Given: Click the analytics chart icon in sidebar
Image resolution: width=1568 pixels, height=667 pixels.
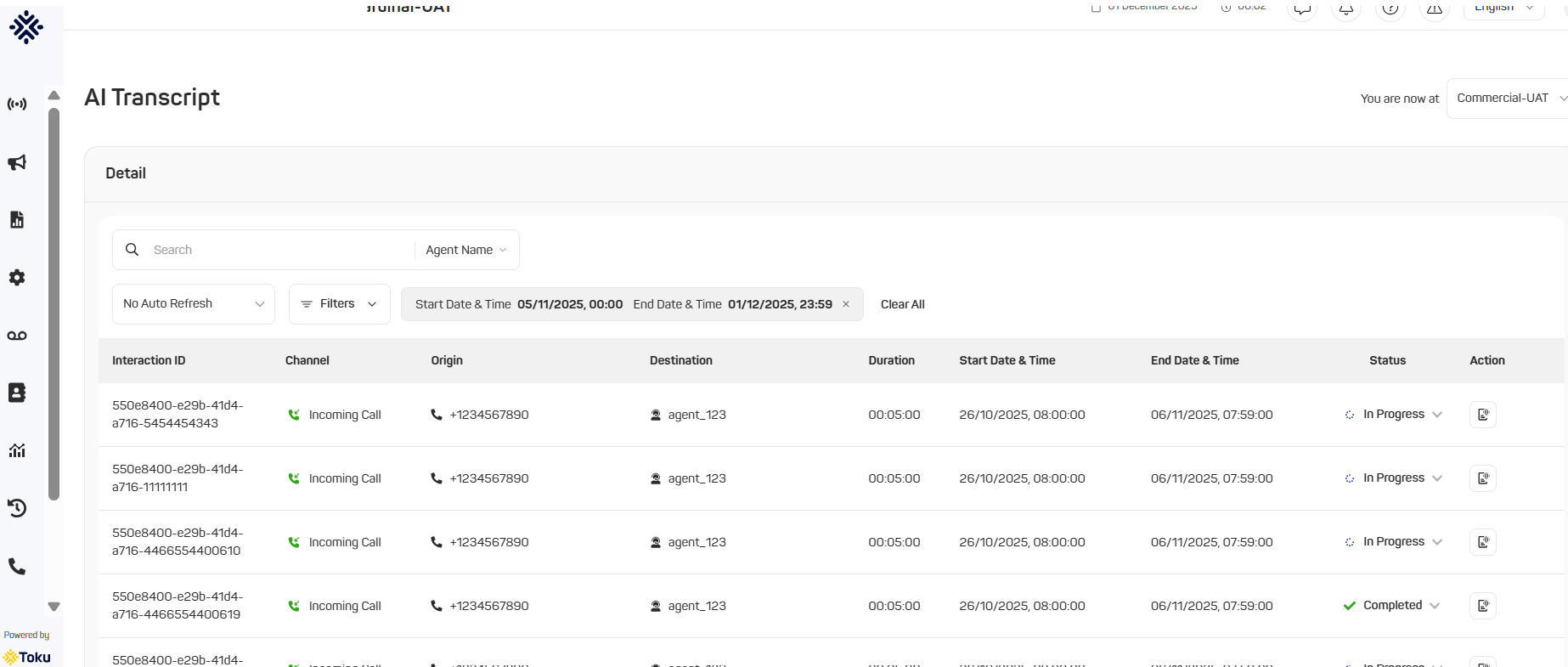Looking at the screenshot, I should tap(17, 450).
